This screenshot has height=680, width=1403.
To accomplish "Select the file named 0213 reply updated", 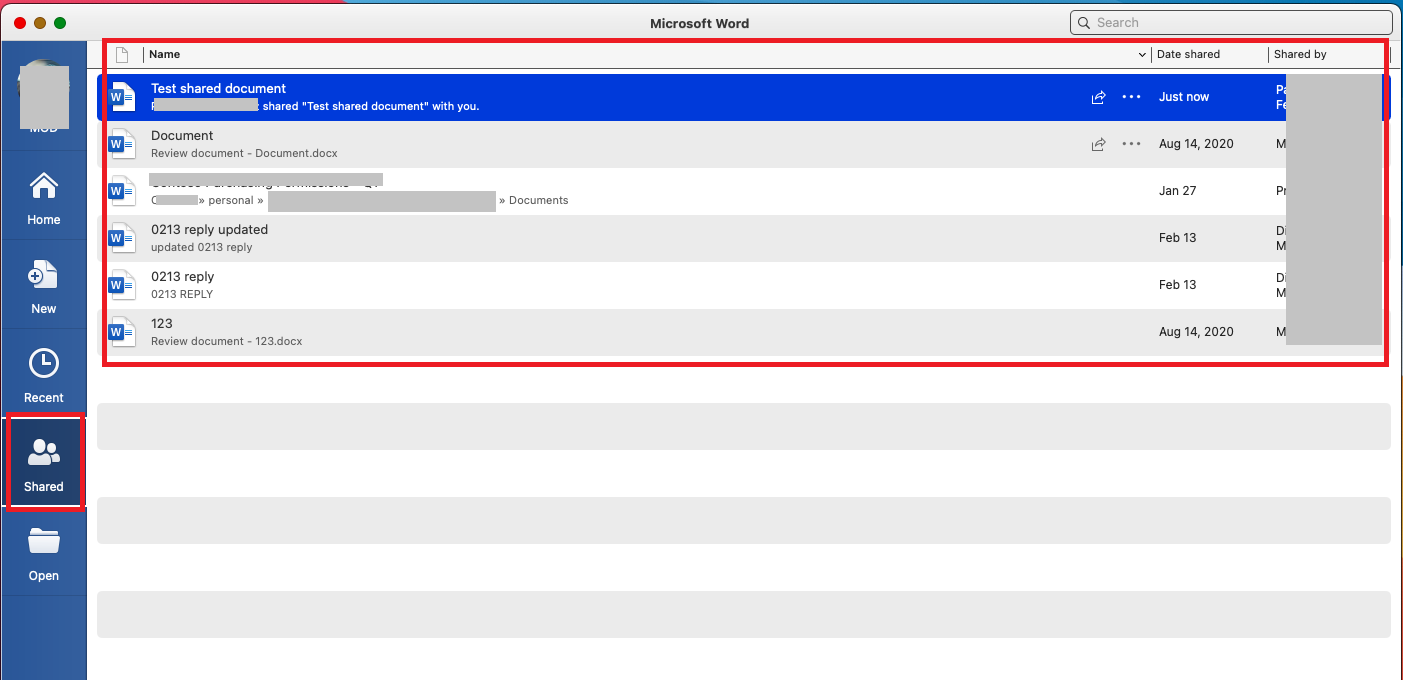I will point(209,229).
